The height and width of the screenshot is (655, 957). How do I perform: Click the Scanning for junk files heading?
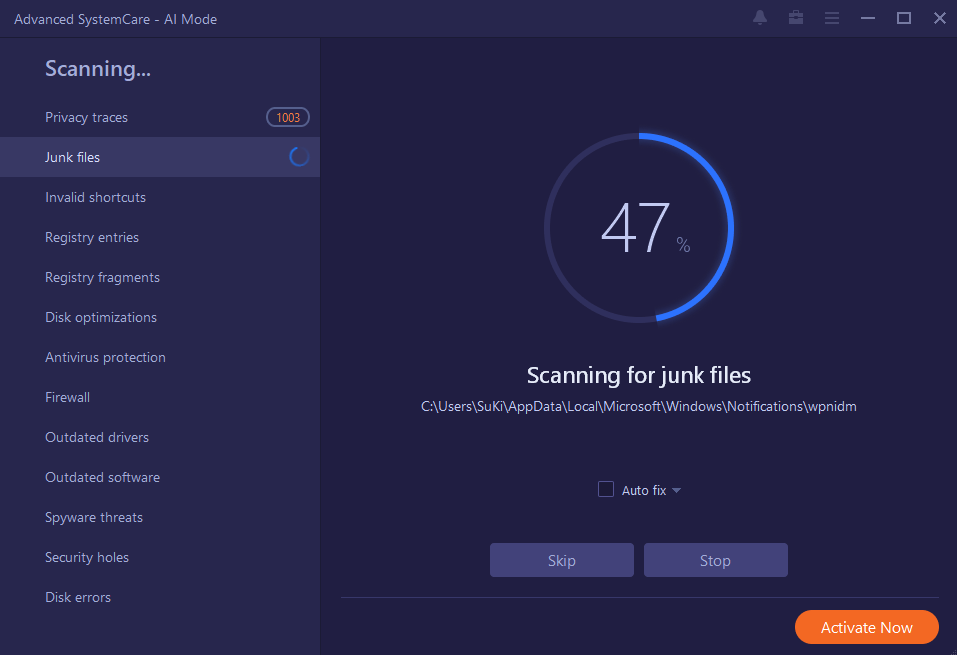pos(638,375)
